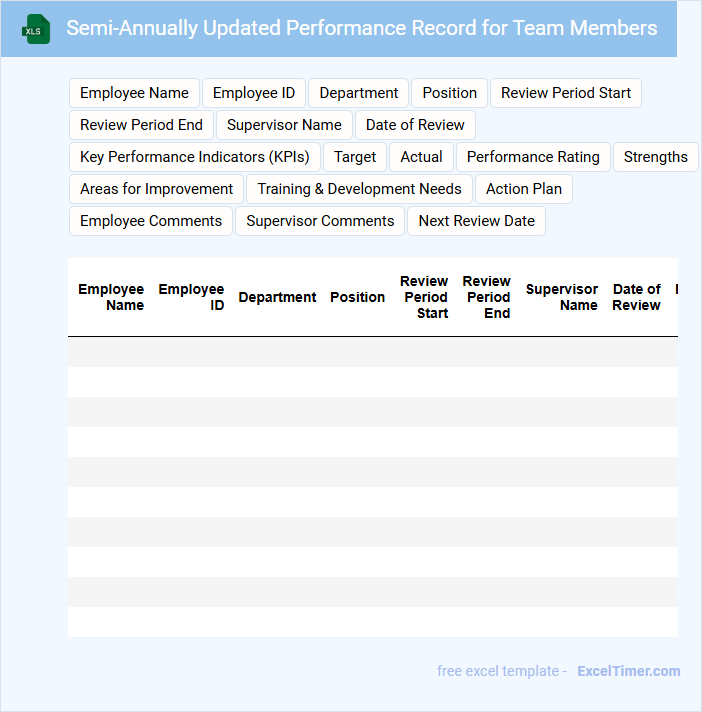Viewport: 702px width, 712px height.
Task: Click the Department column header
Action: point(277,297)
